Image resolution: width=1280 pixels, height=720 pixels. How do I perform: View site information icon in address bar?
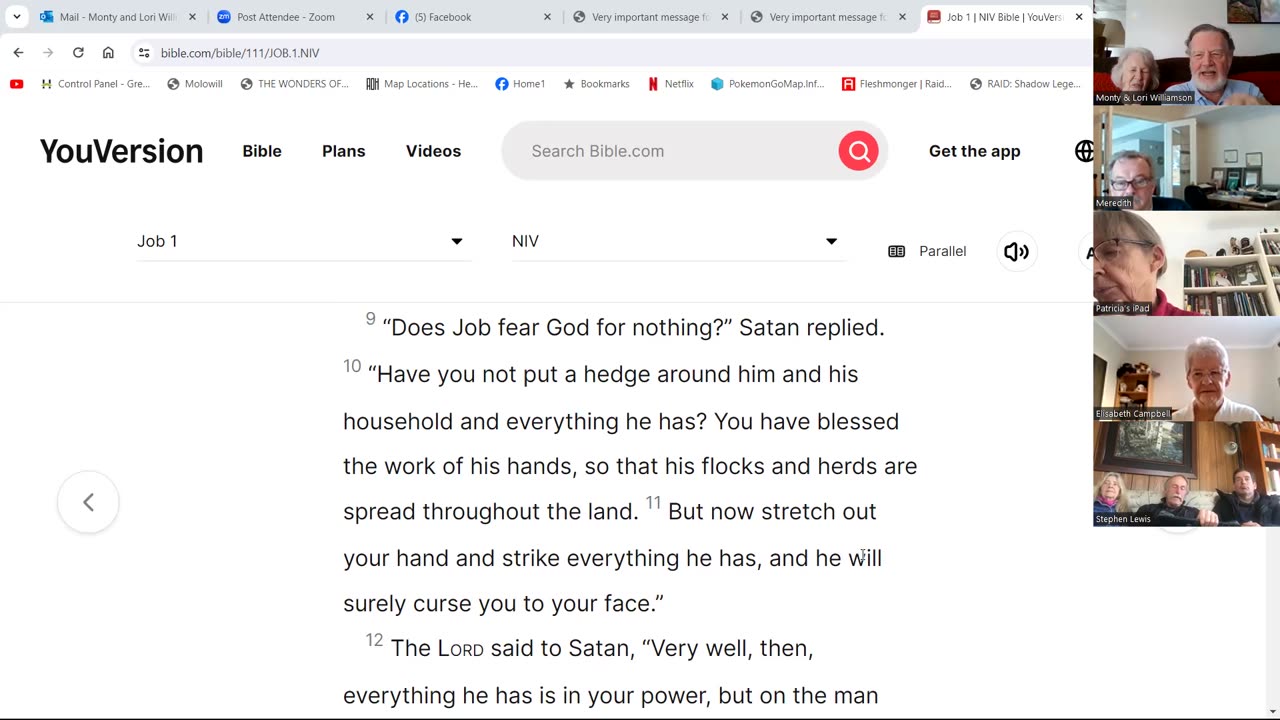click(144, 52)
